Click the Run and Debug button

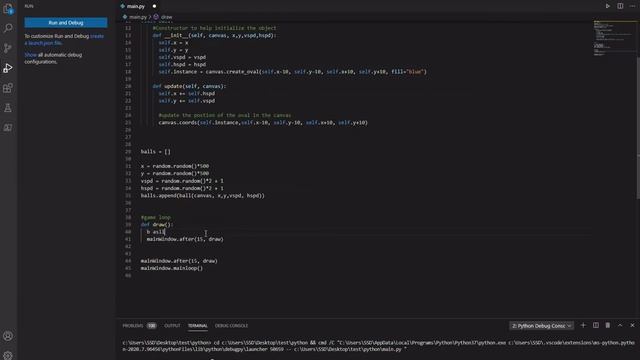[66, 23]
